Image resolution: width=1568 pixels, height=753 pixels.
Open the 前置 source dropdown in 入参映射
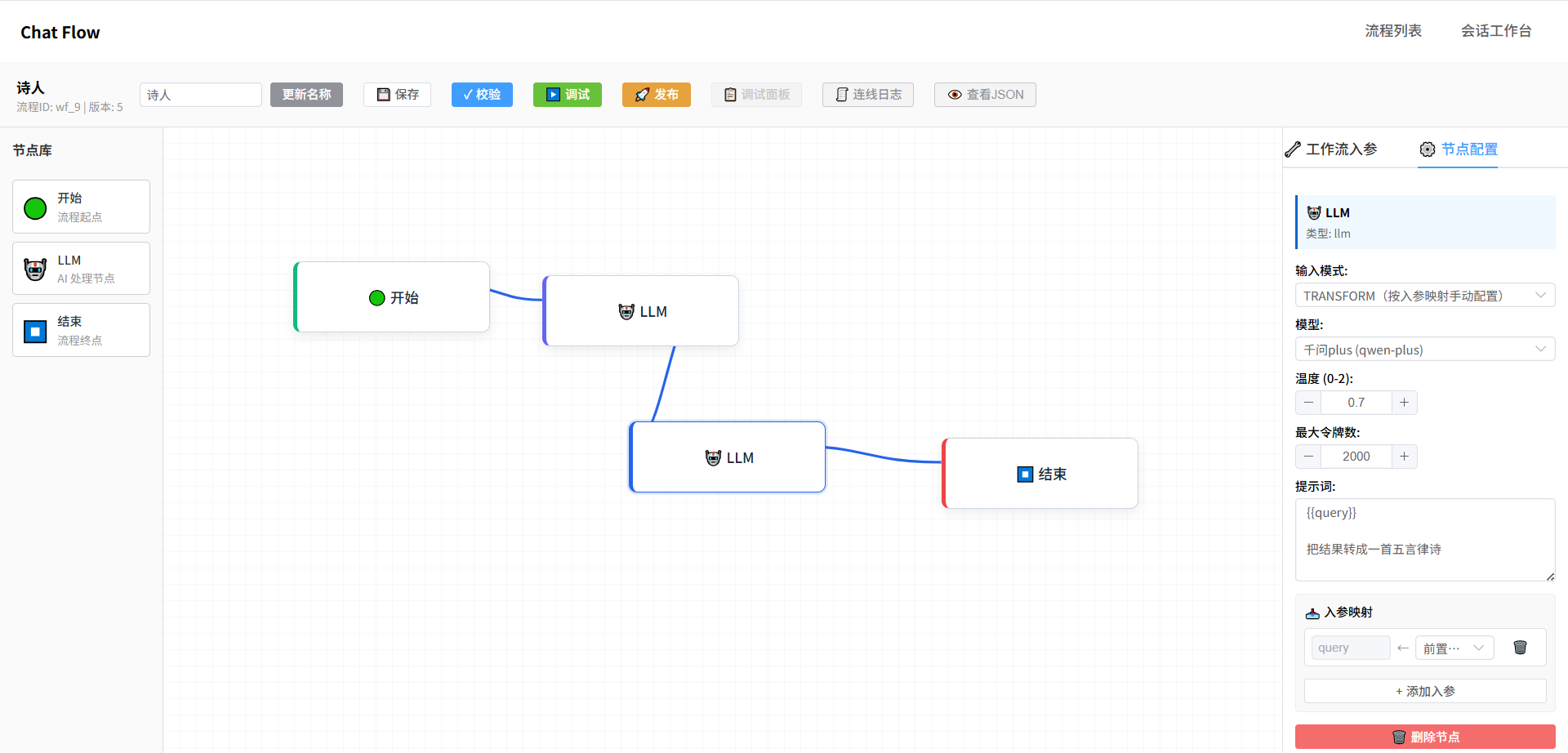(x=1454, y=648)
